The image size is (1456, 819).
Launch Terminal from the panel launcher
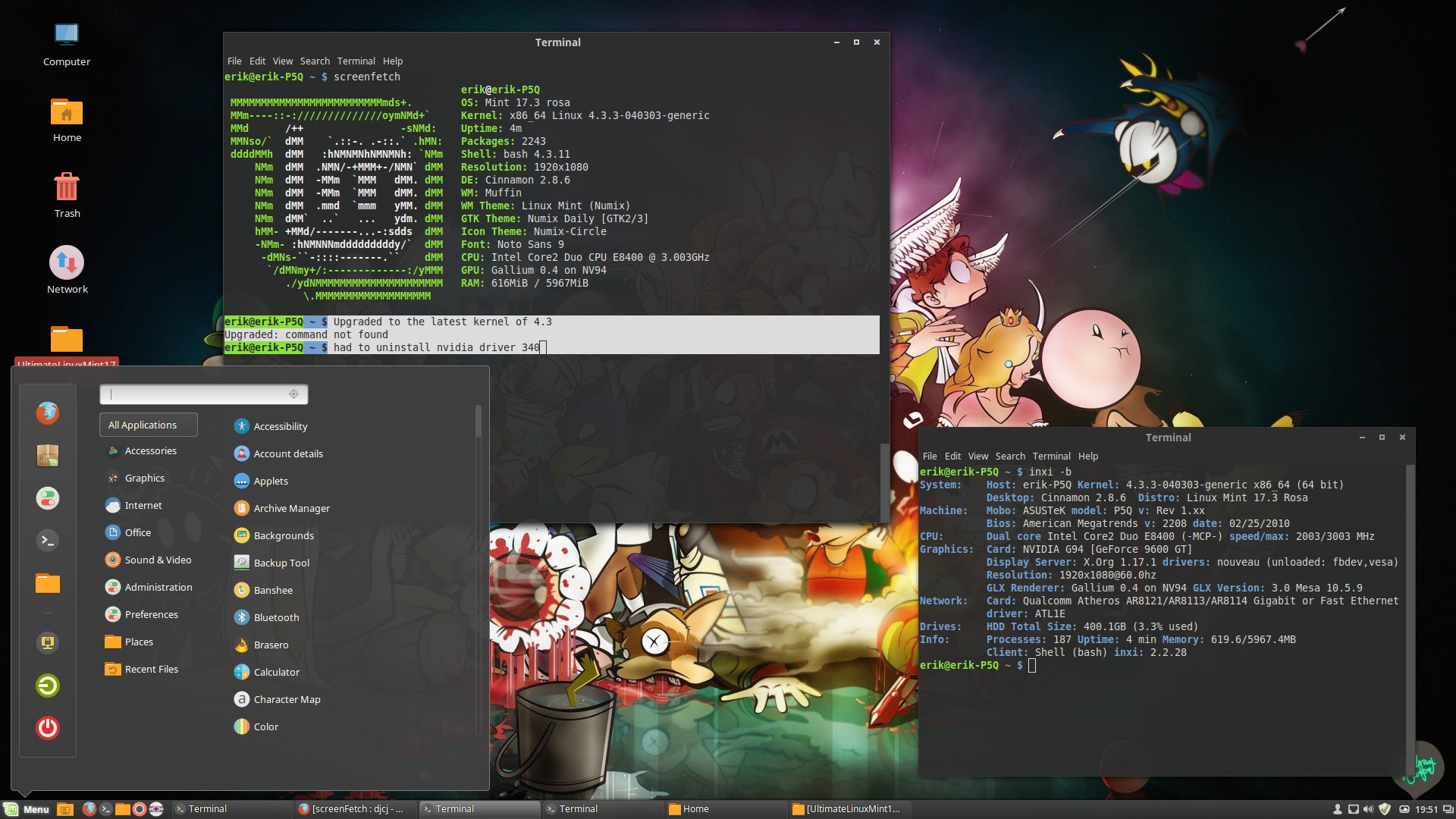pyautogui.click(x=105, y=809)
